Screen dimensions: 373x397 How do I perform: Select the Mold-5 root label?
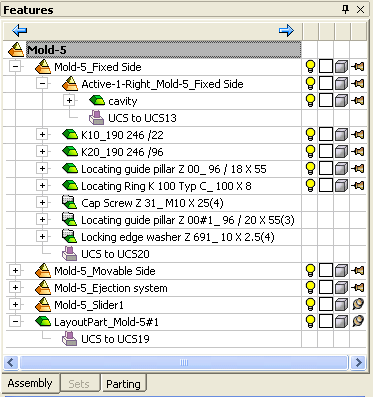pyautogui.click(x=47, y=50)
